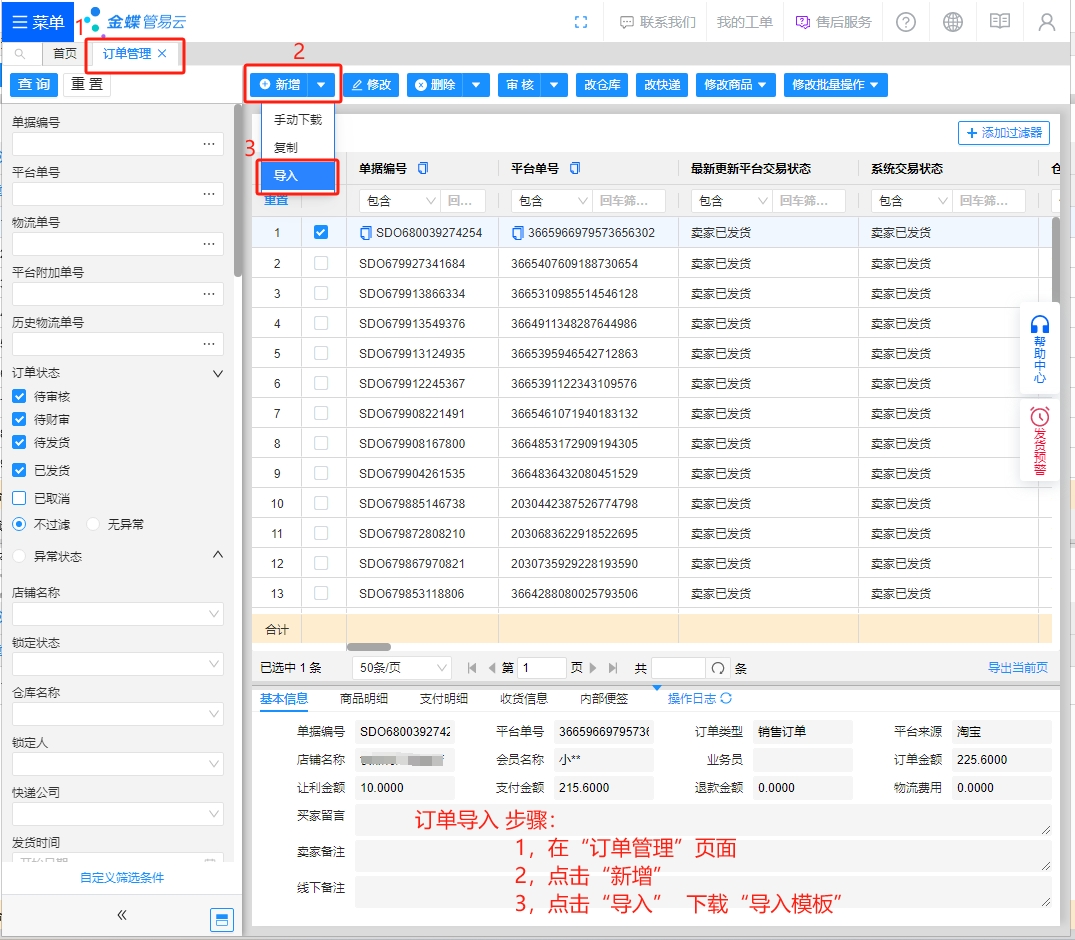This screenshot has height=940, width=1075.
Task: Click the copy icon next to 单据编号 header
Action: pyautogui.click(x=423, y=168)
